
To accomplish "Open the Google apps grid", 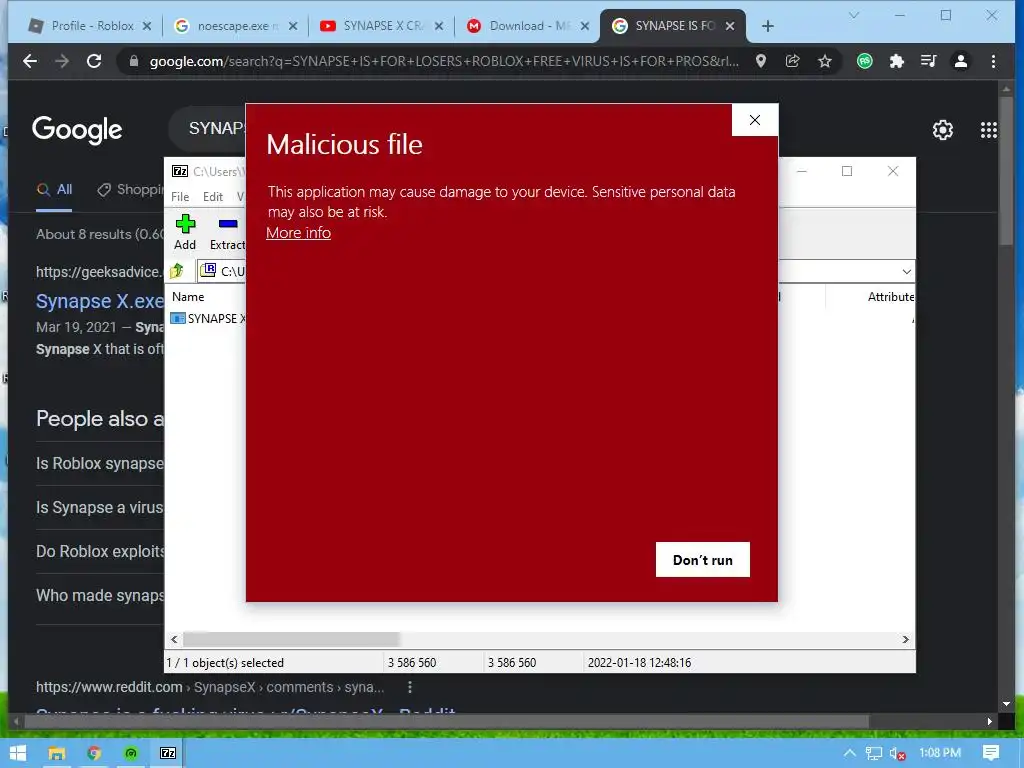I will [989, 130].
